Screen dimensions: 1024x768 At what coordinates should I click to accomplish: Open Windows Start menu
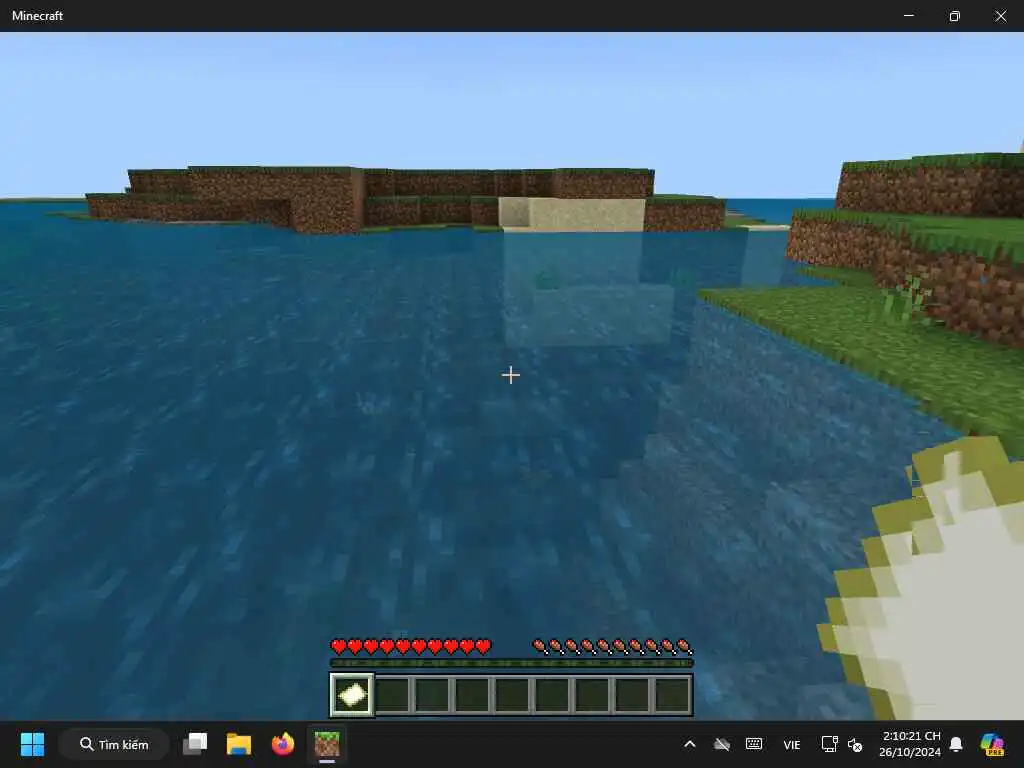click(x=33, y=744)
